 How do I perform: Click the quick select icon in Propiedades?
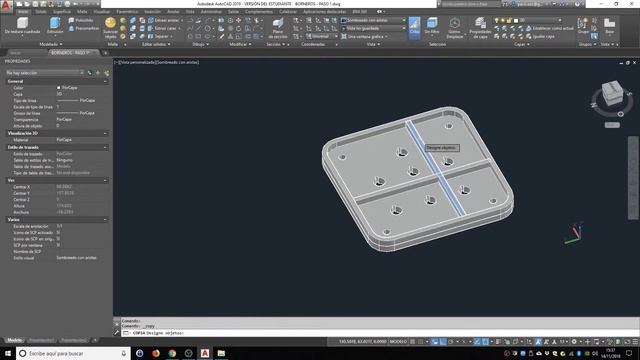click(x=107, y=73)
